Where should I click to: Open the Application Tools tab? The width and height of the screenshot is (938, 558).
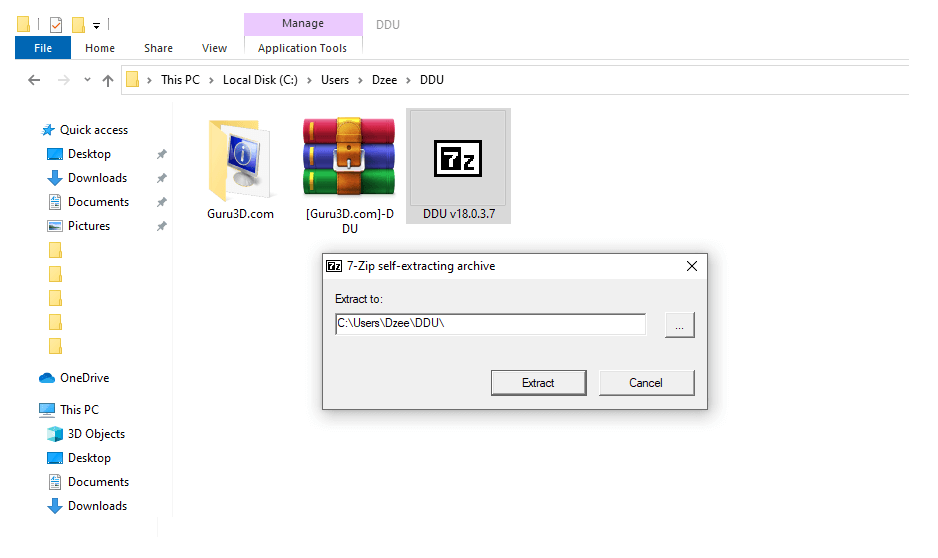(x=302, y=48)
